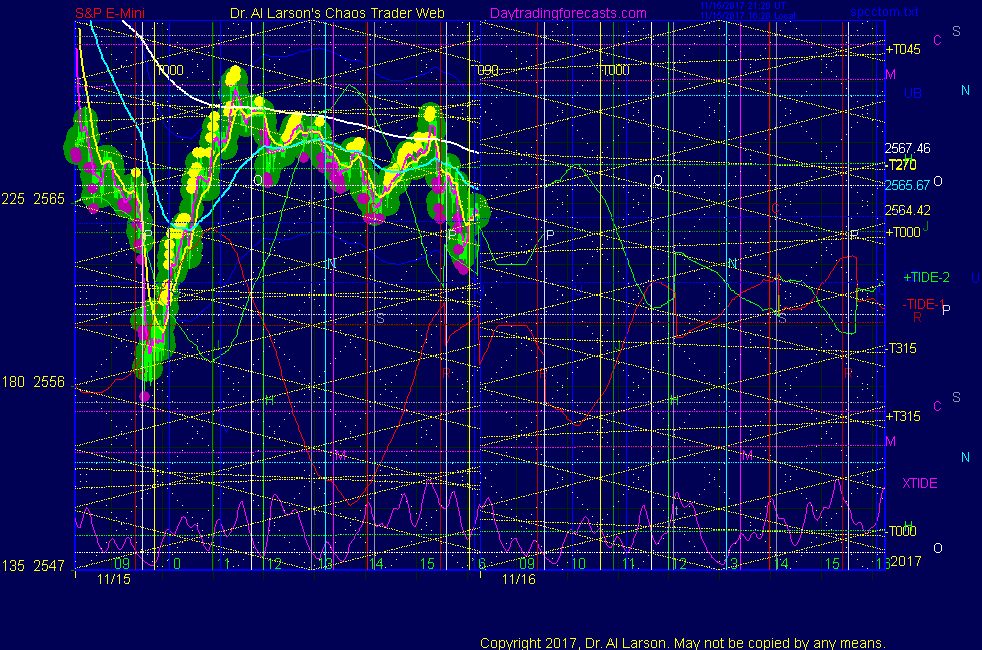The width and height of the screenshot is (982, 650).
Task: Click the magenta "XTIDE" legend label
Action: pos(919,483)
